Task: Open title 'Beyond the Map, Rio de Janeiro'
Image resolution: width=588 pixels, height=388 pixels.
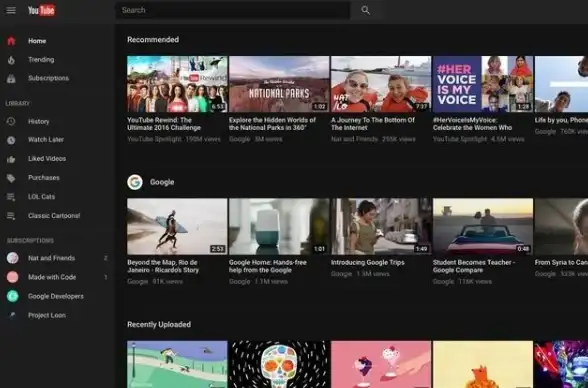Action: pos(163,266)
